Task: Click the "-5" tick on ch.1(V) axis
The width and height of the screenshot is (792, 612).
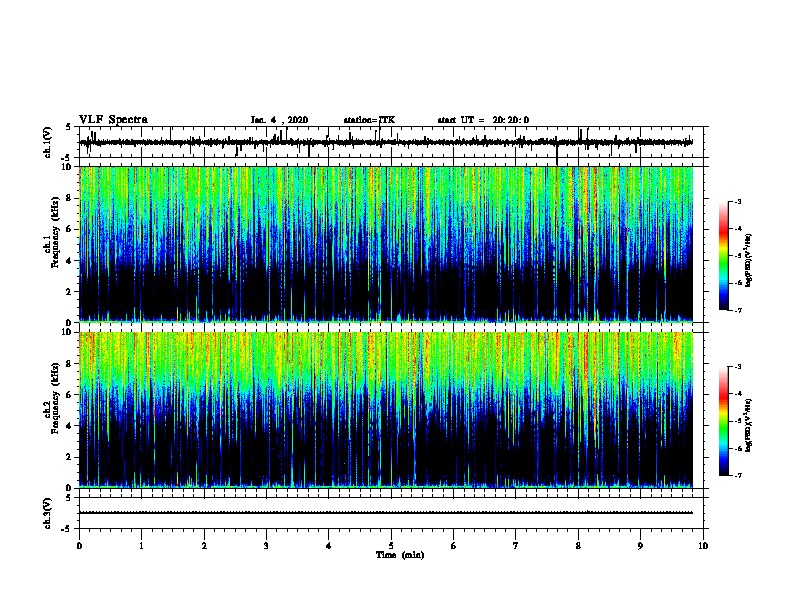Action: pyautogui.click(x=67, y=158)
